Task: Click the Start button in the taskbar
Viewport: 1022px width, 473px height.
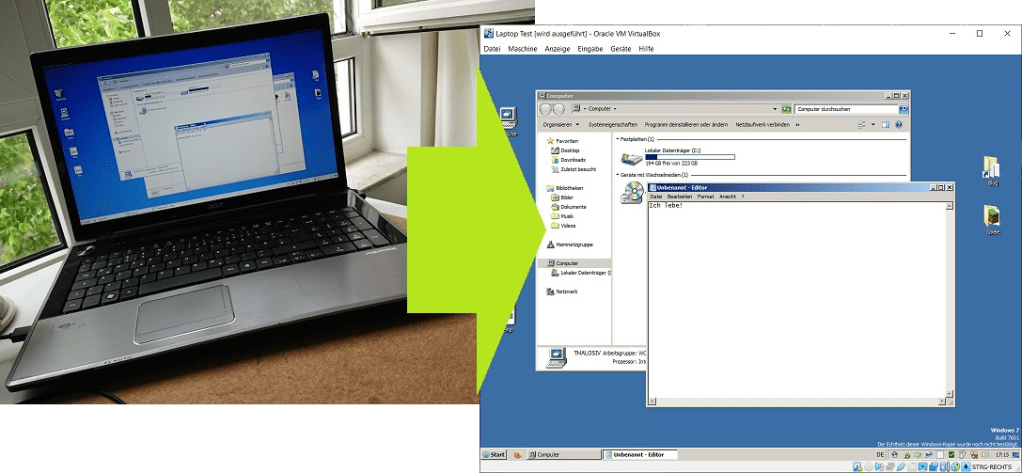Action: click(494, 455)
